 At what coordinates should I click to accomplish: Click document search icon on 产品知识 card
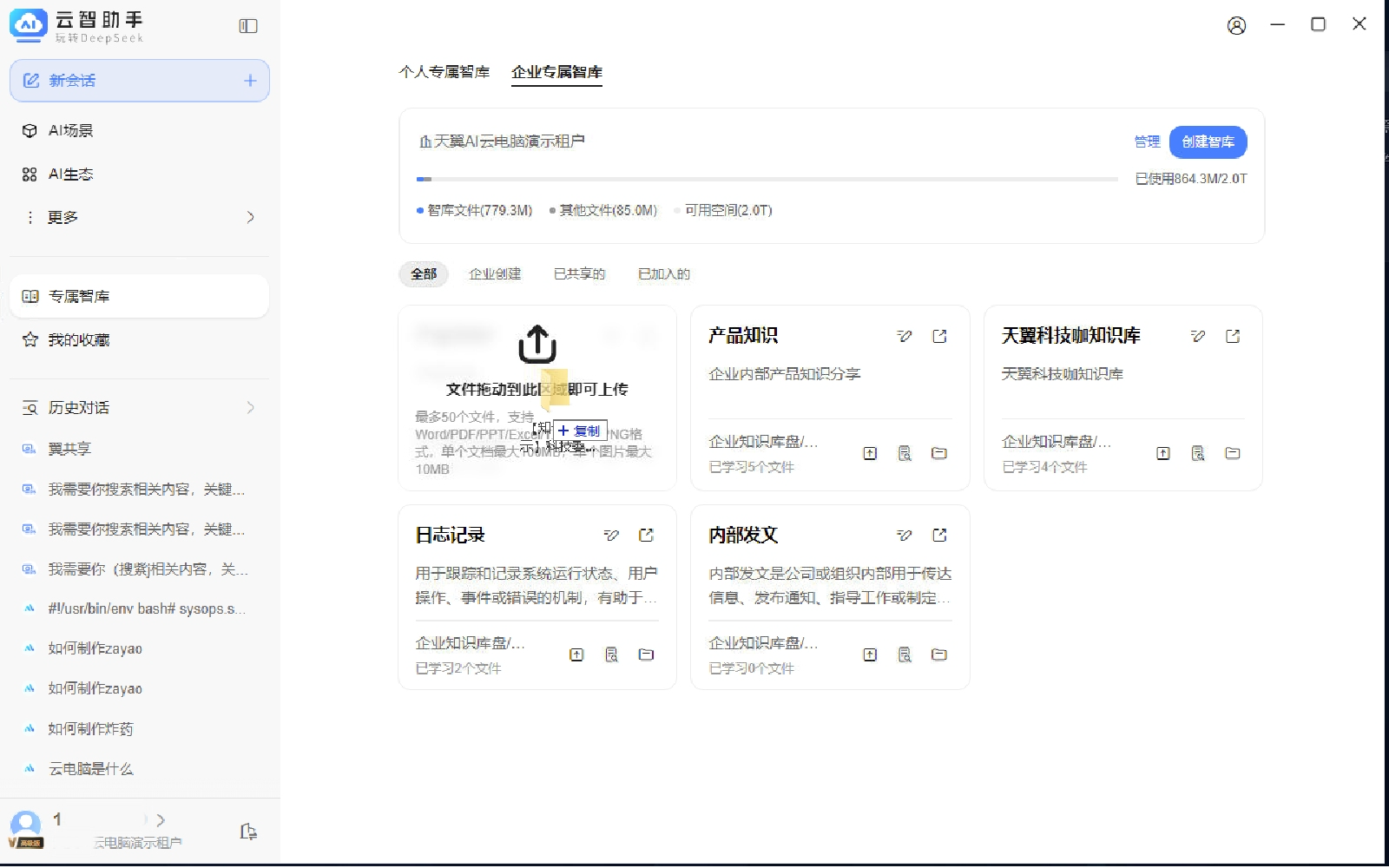[x=905, y=454]
